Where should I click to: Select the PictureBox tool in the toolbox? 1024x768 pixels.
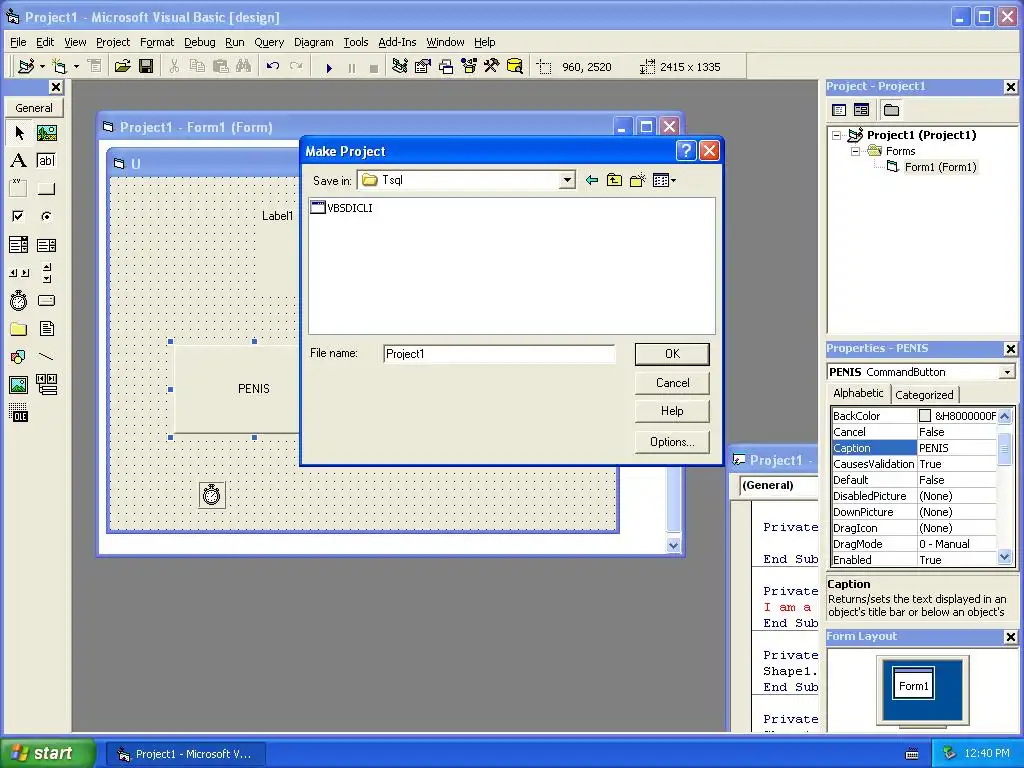click(46, 133)
